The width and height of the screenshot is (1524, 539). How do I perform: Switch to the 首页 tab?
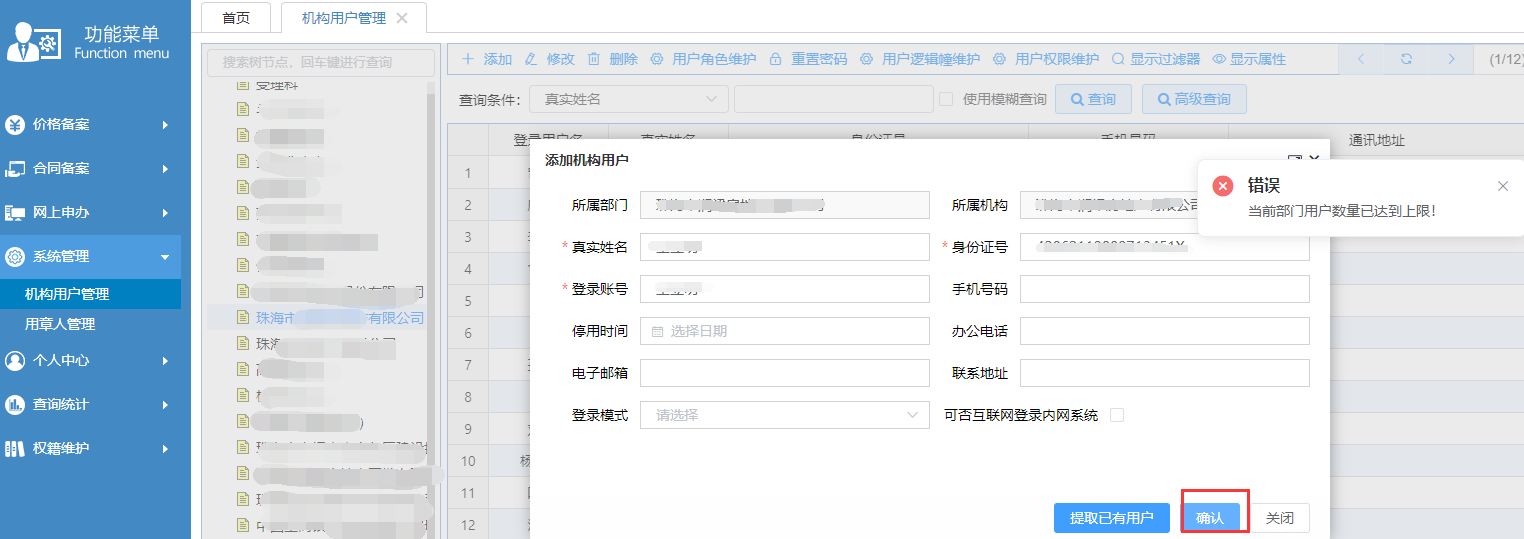click(x=236, y=18)
